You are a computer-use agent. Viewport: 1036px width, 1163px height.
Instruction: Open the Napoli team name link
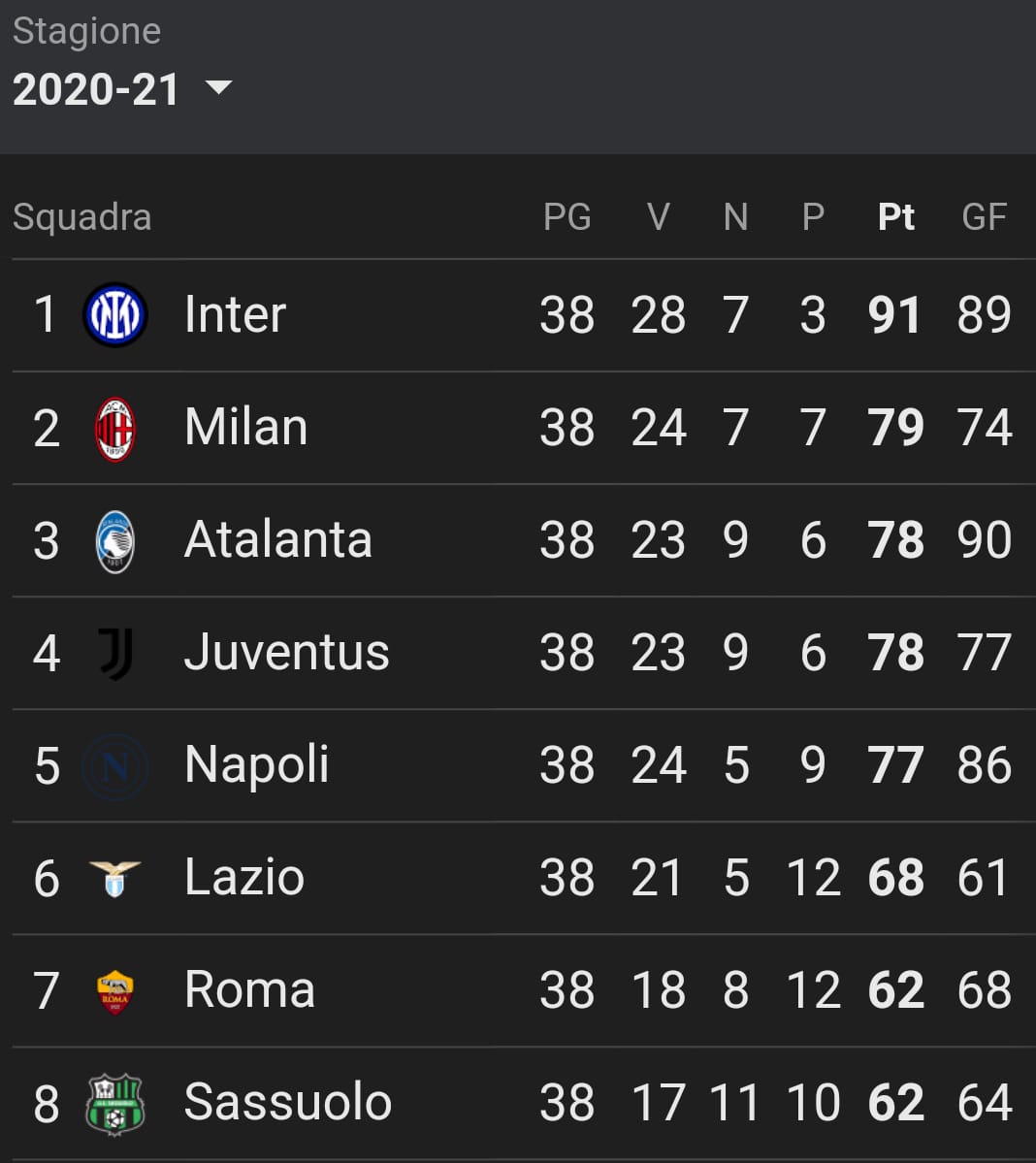point(257,765)
